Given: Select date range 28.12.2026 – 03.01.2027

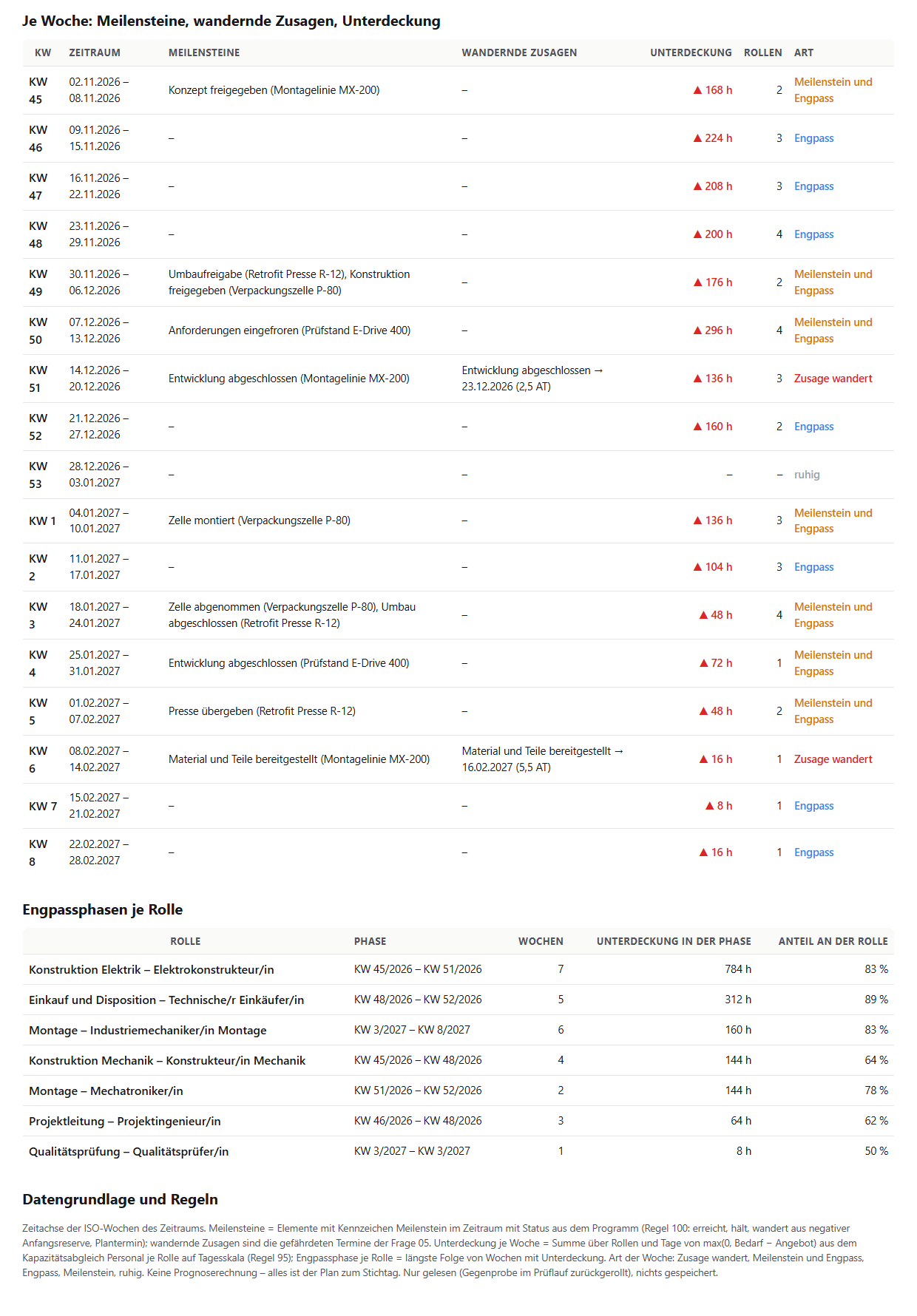Looking at the screenshot, I should point(99,475).
